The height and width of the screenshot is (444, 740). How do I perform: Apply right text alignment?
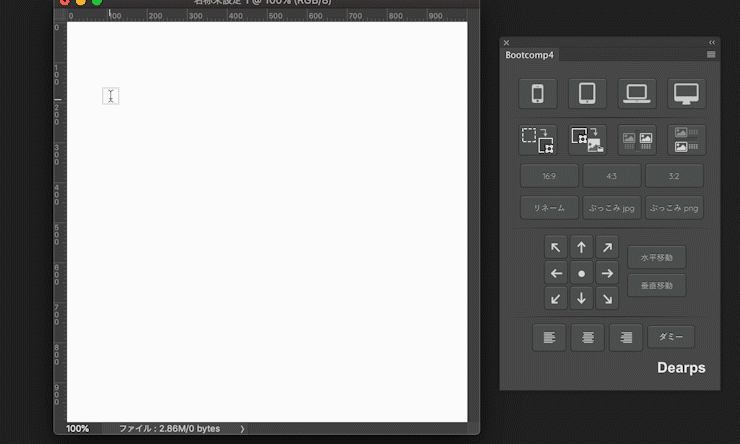coord(626,337)
